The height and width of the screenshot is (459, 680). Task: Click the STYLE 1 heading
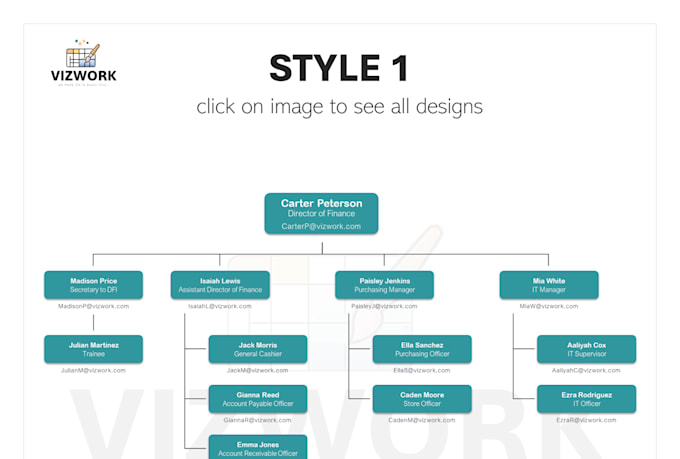[x=339, y=68]
